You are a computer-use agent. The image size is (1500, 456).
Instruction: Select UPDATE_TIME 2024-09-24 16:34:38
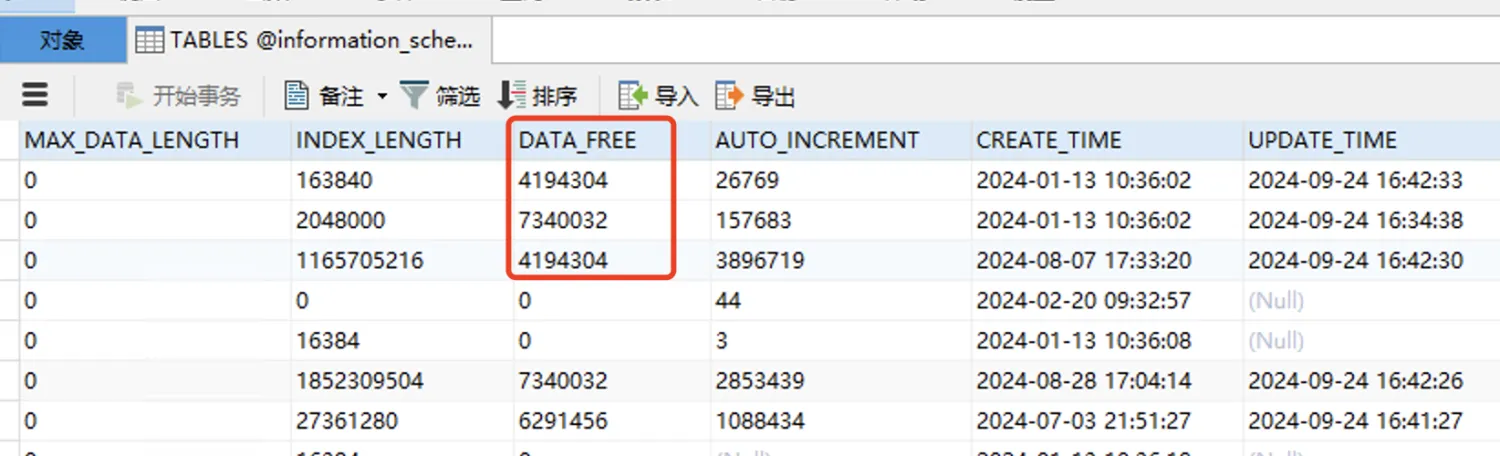[x=1372, y=220]
